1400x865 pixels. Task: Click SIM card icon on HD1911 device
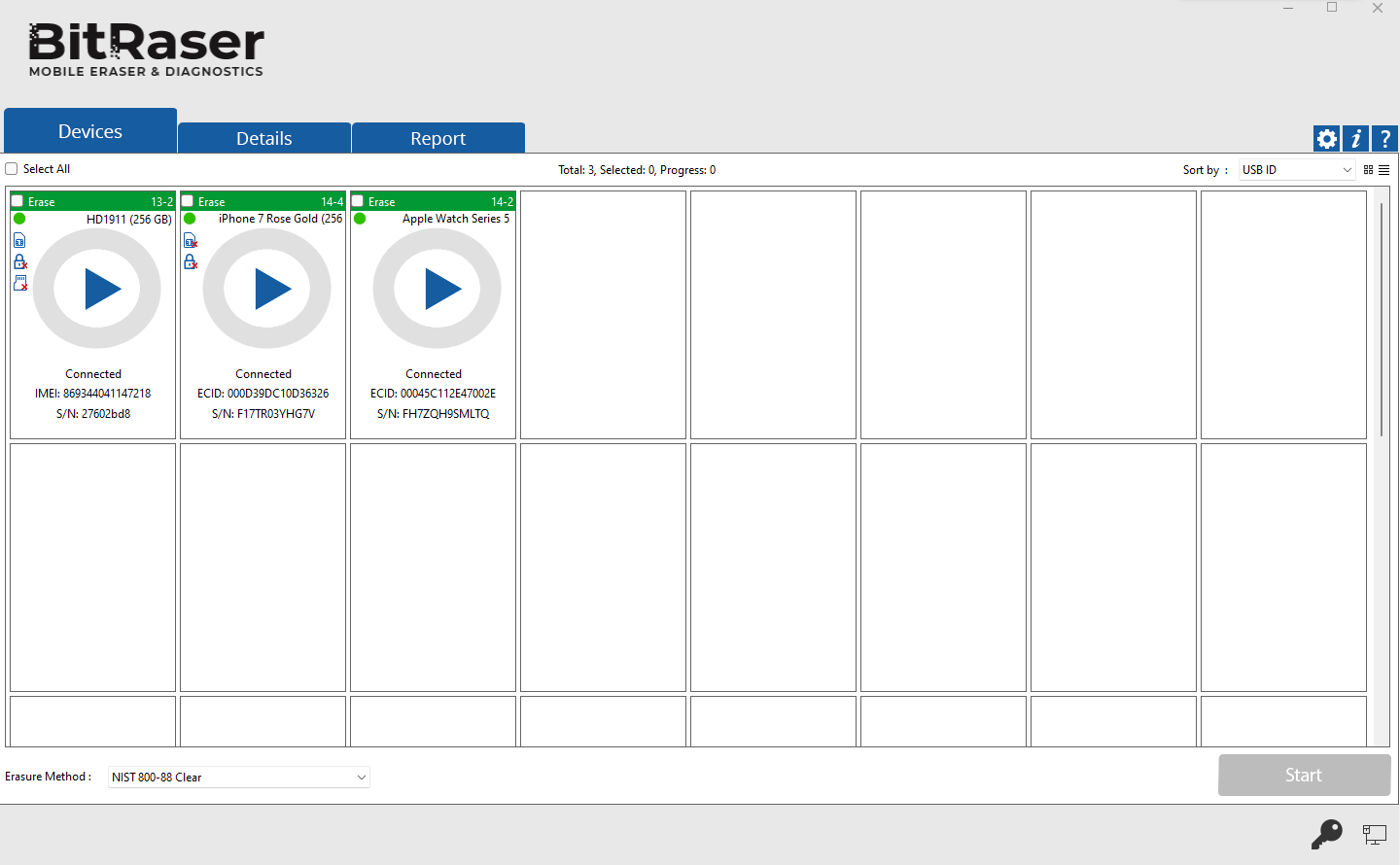[19, 240]
